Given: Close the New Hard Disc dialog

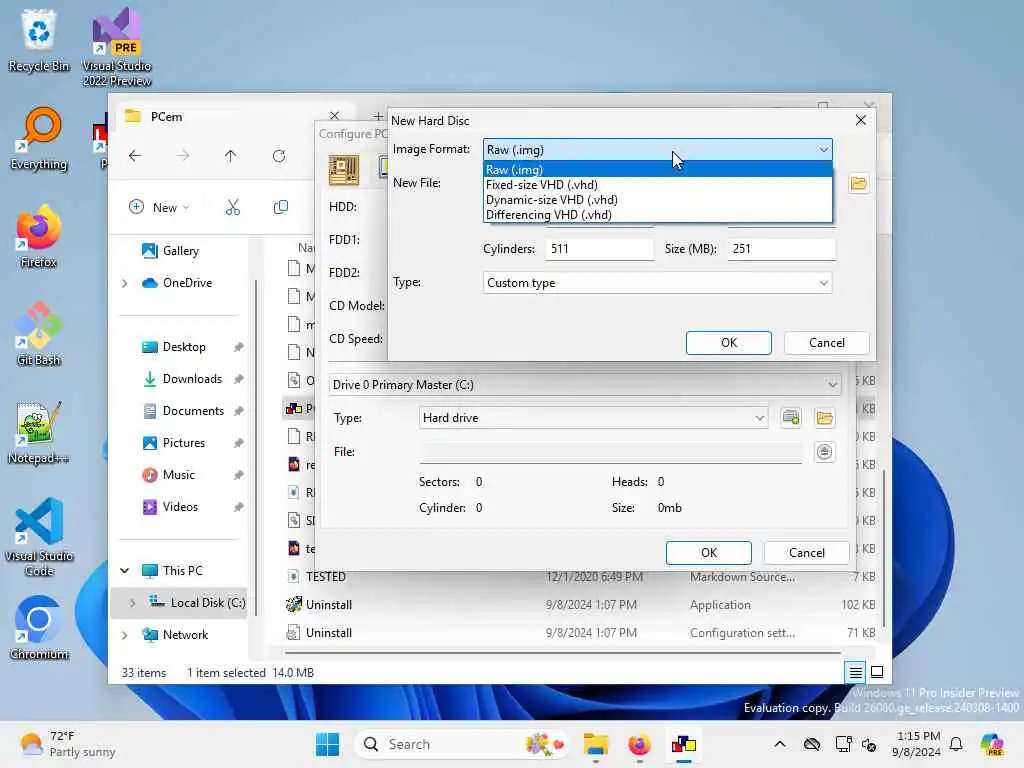Looking at the screenshot, I should coord(861,120).
